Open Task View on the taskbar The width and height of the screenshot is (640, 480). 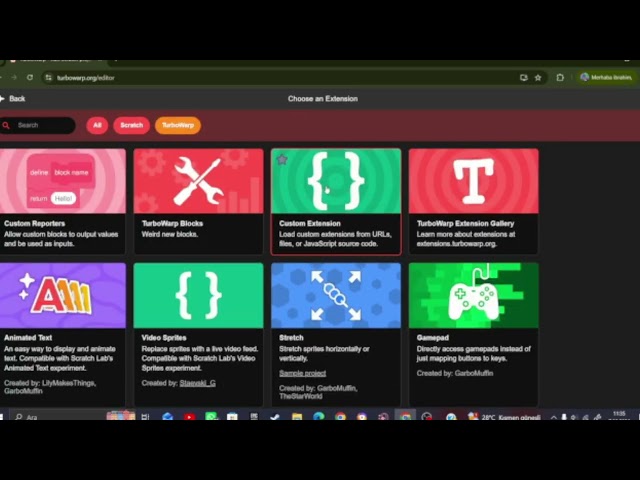point(145,417)
